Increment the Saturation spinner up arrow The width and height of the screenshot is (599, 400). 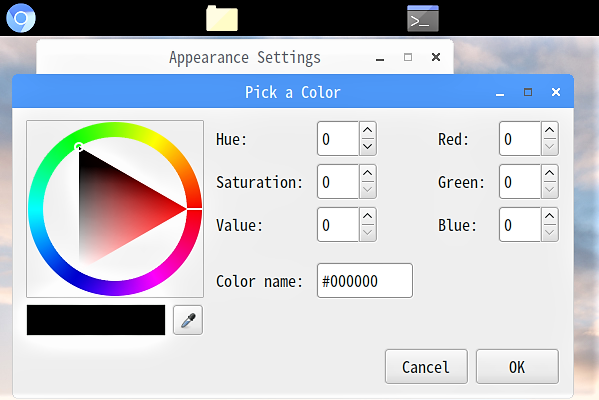(367, 173)
